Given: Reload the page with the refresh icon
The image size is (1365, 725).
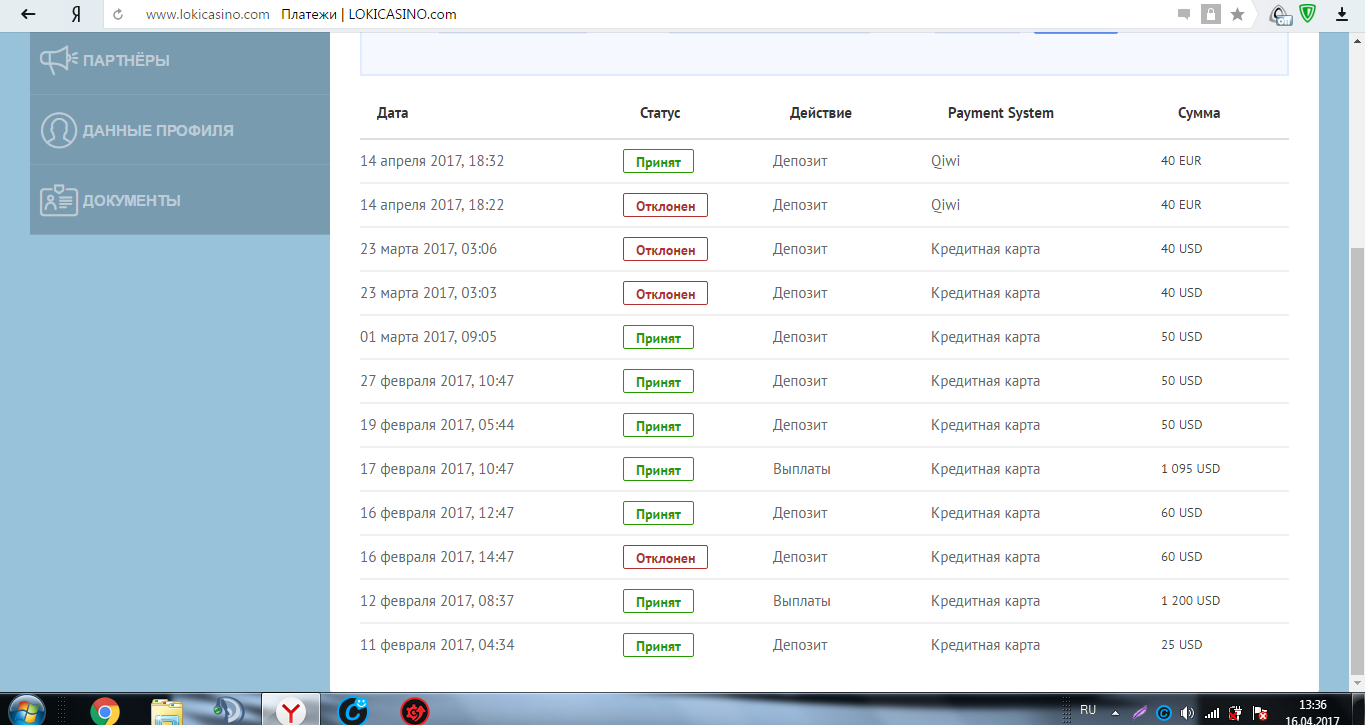Looking at the screenshot, I should [x=119, y=15].
